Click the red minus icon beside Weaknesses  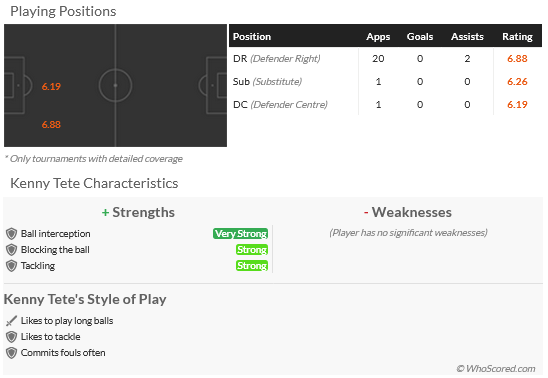coord(366,212)
